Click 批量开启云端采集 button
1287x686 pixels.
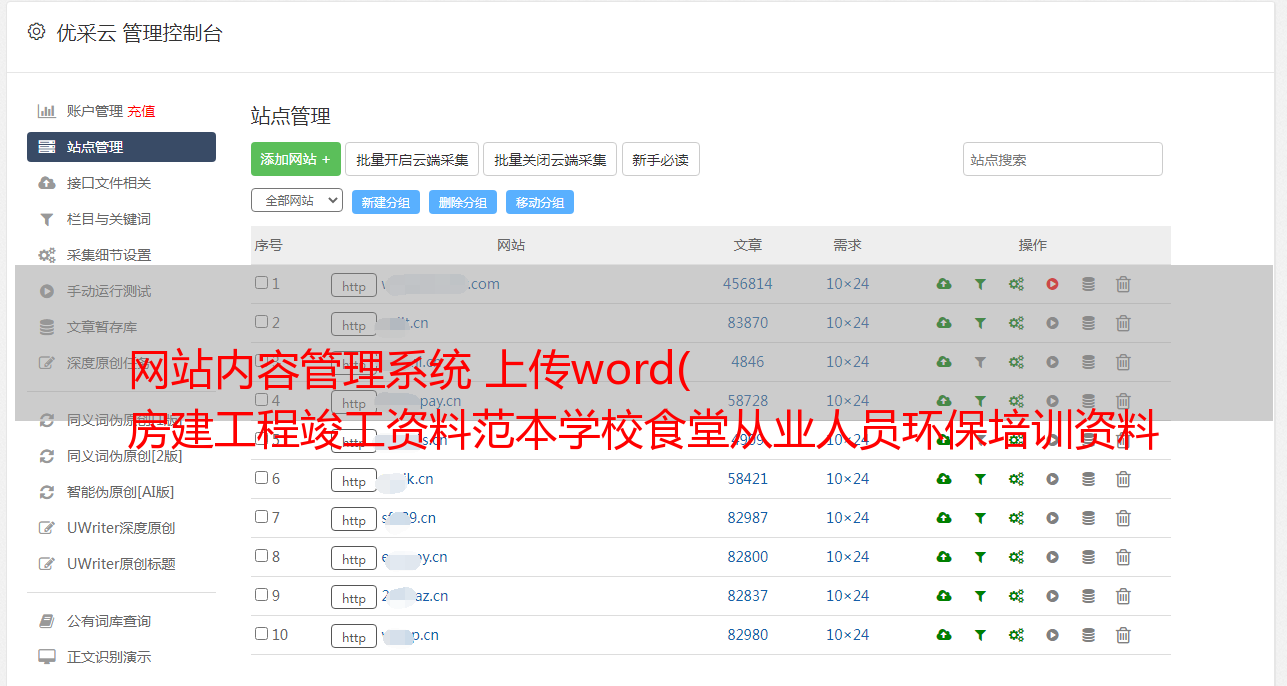412,159
